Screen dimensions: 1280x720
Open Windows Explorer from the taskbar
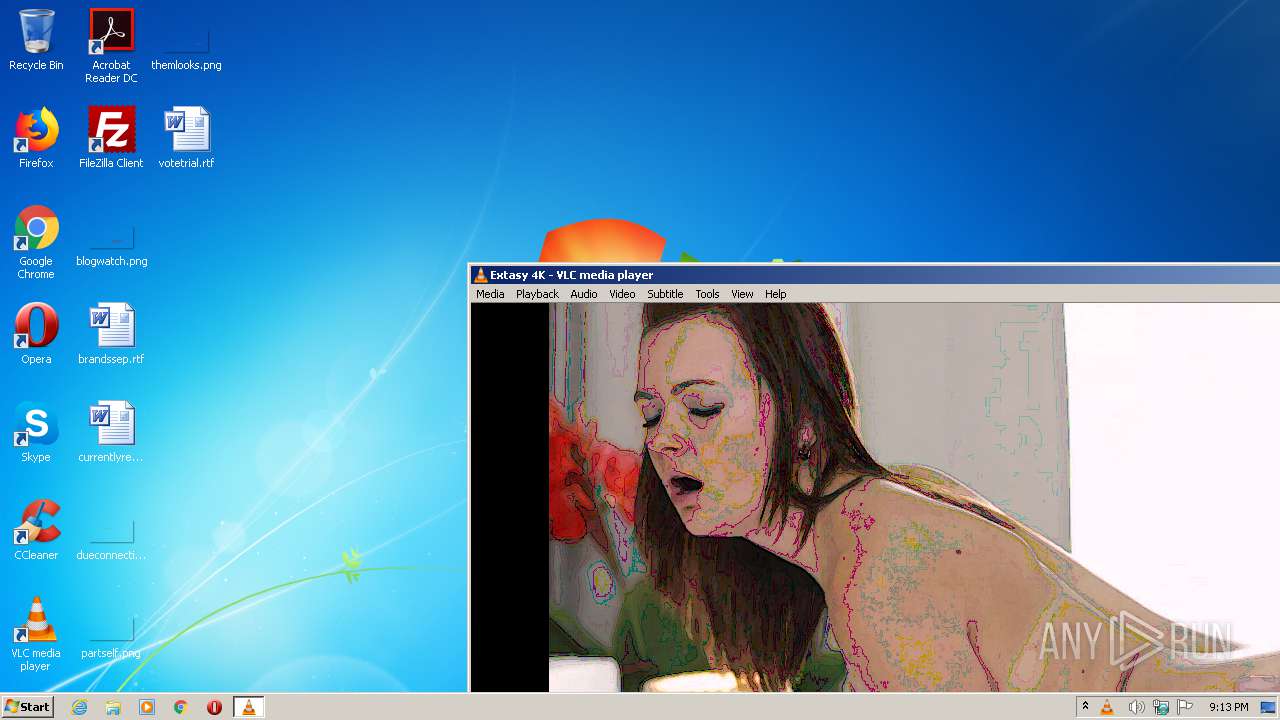(x=113, y=707)
